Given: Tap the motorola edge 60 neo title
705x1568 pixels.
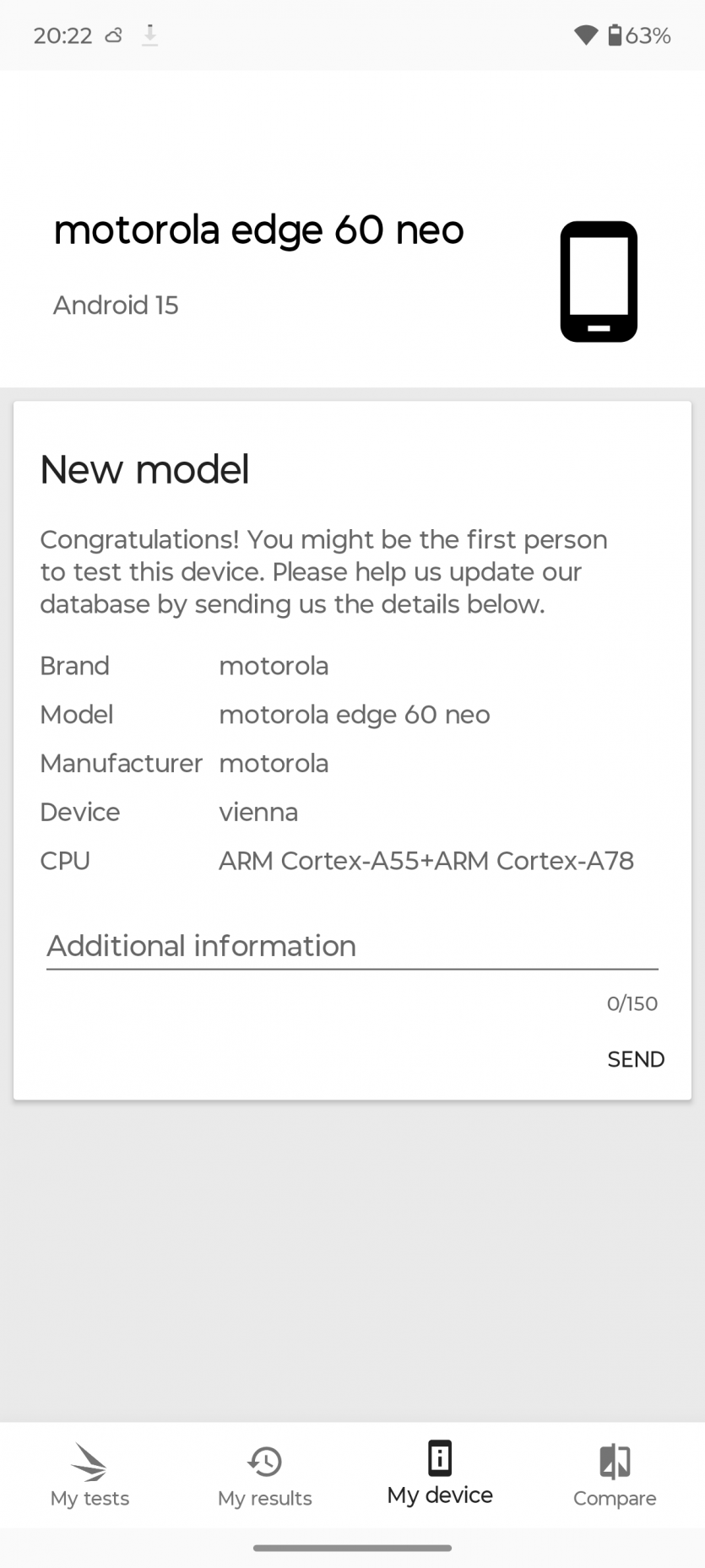Looking at the screenshot, I should [x=258, y=230].
